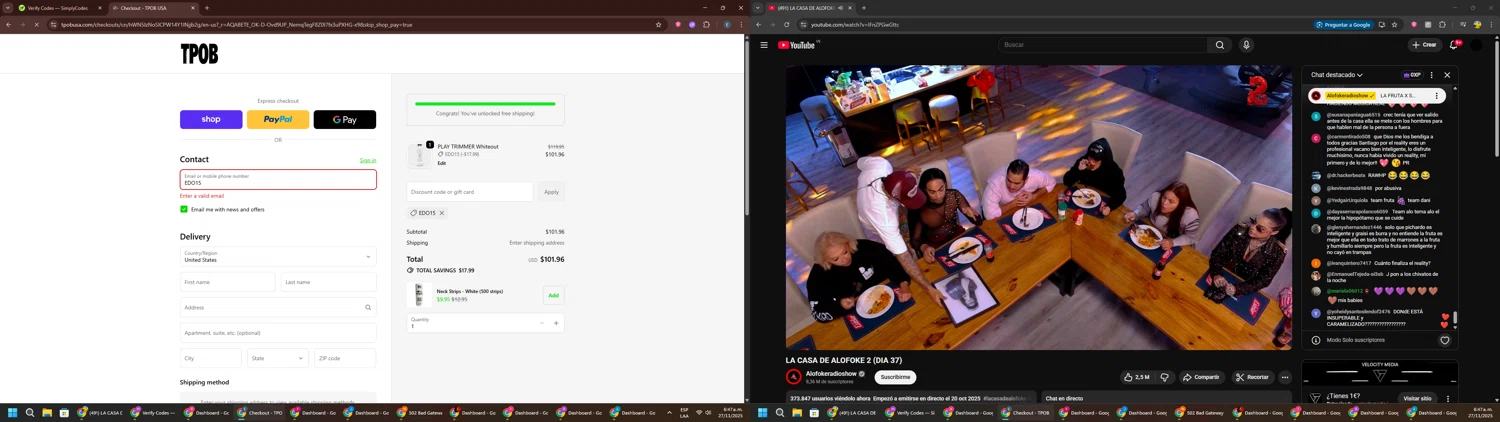Open Chrome menu in checkout window
The width and height of the screenshot is (1500, 422).
tap(741, 24)
